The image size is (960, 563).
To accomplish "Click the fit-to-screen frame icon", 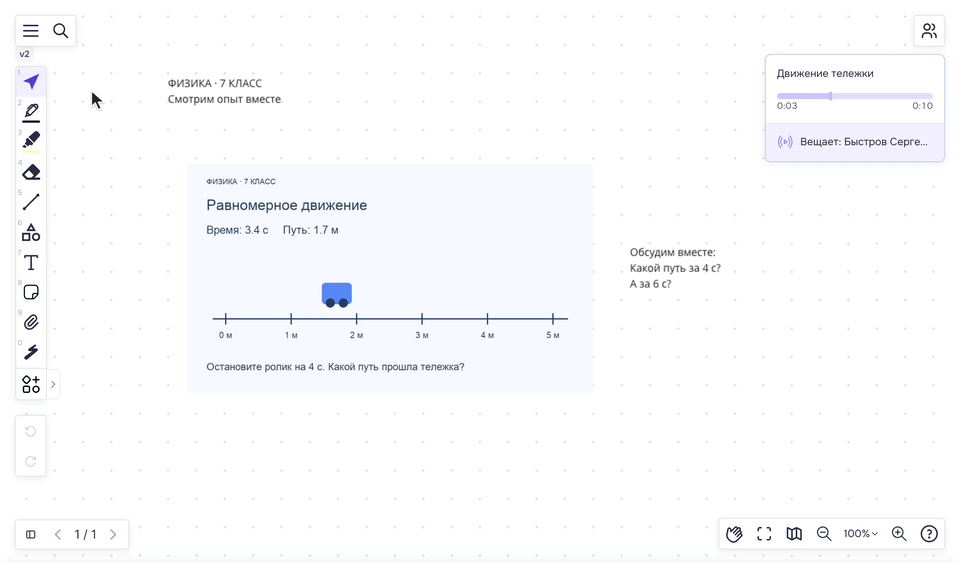I will tap(764, 534).
